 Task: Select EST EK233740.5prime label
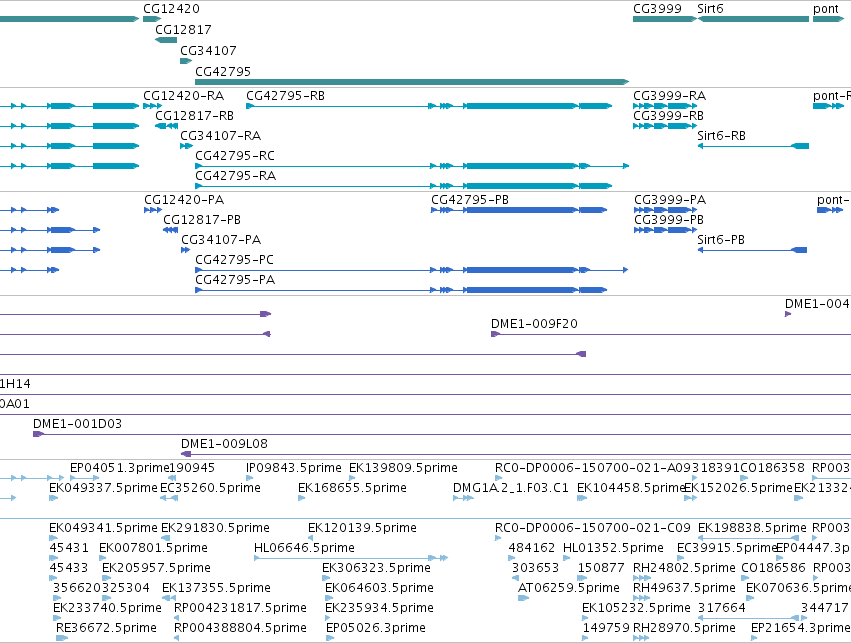click(107, 608)
